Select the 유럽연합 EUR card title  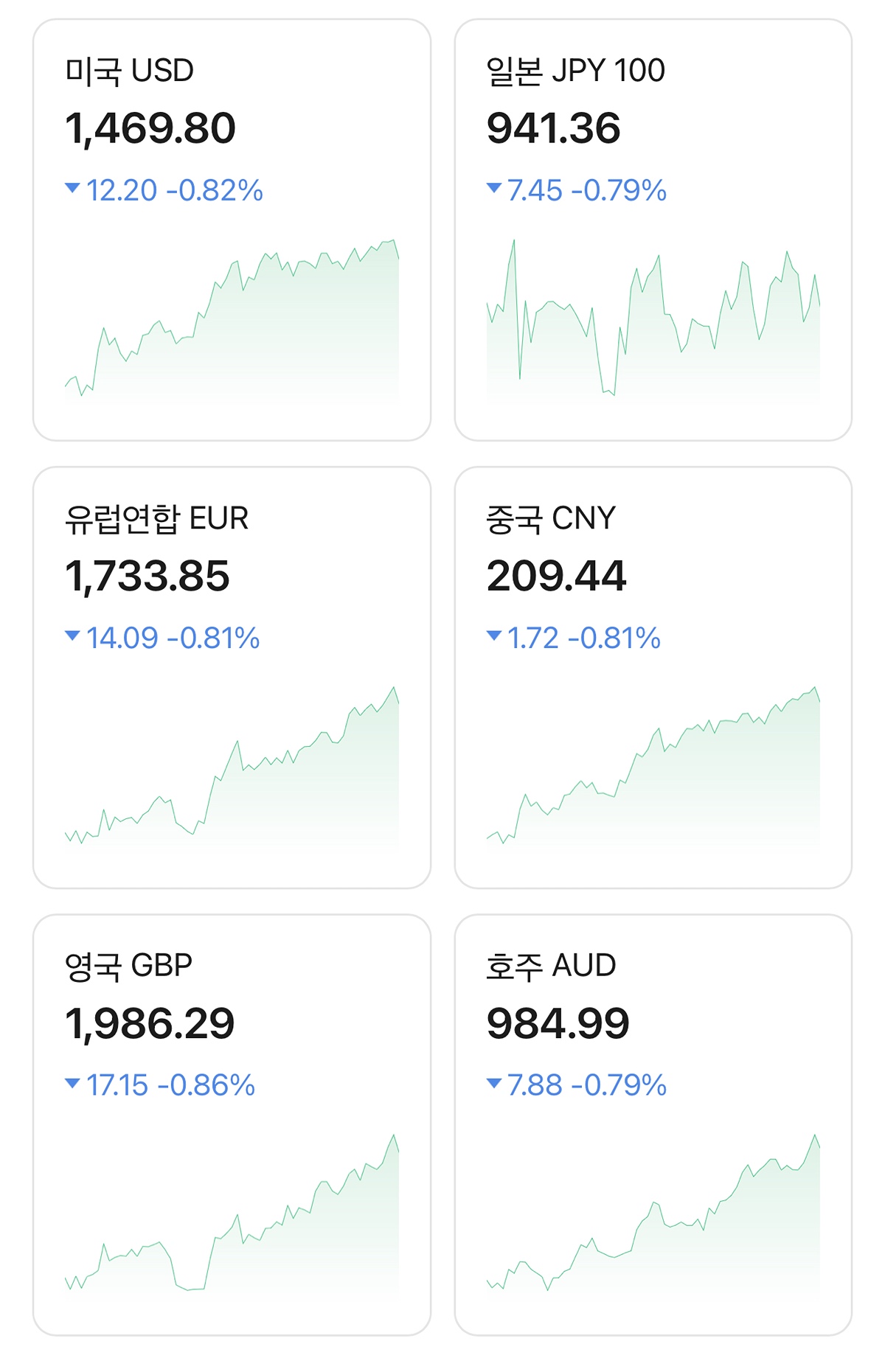156,519
